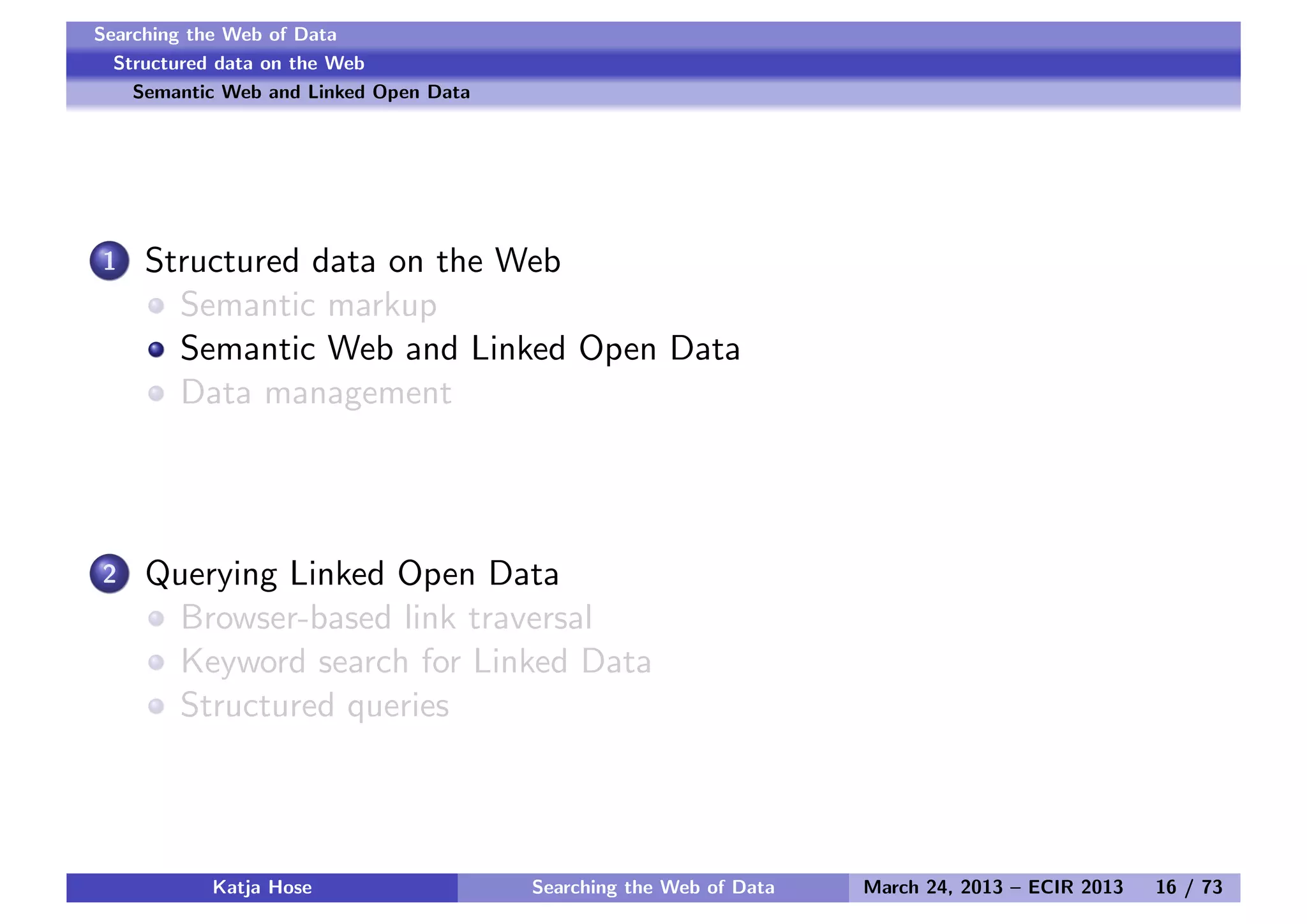
Task: Go to the 'Structured queries' subsection
Action: pos(315,706)
